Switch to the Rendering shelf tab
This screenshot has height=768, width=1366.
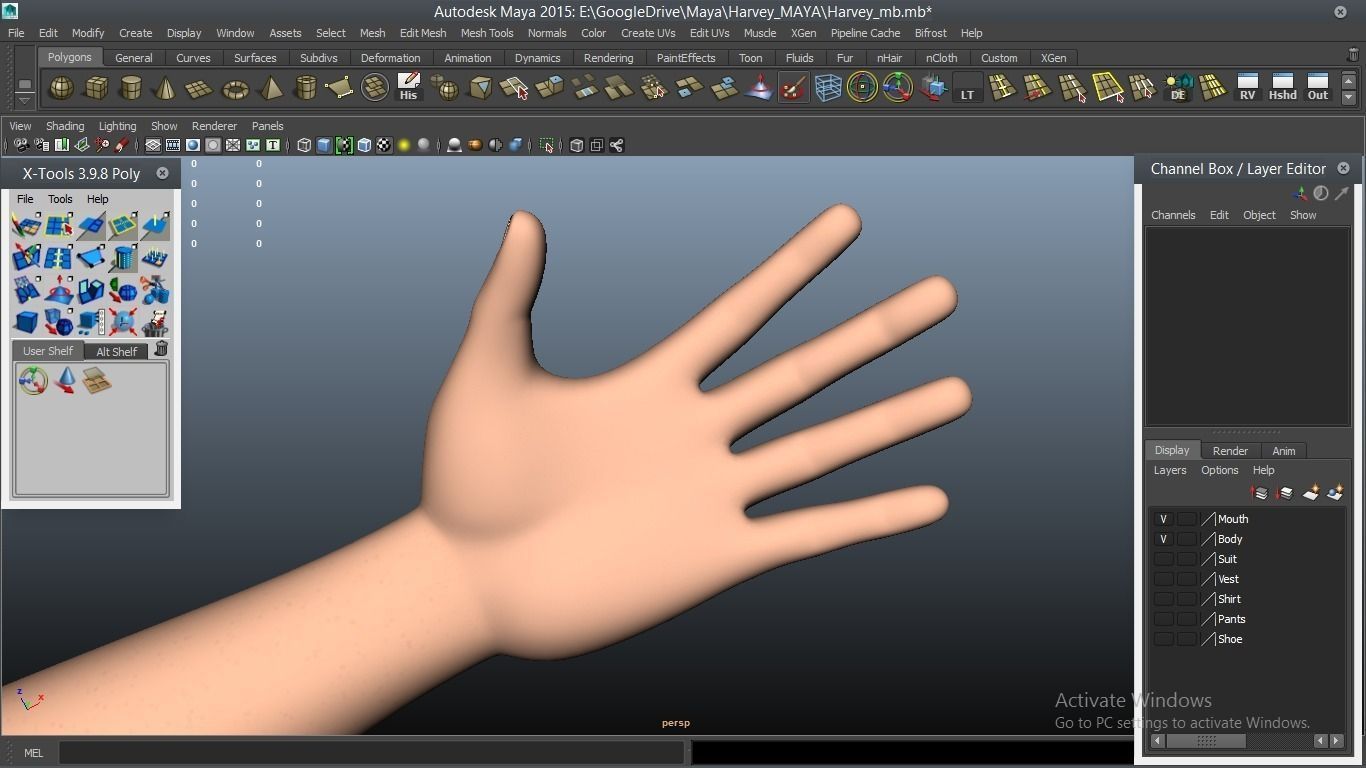[x=608, y=58]
